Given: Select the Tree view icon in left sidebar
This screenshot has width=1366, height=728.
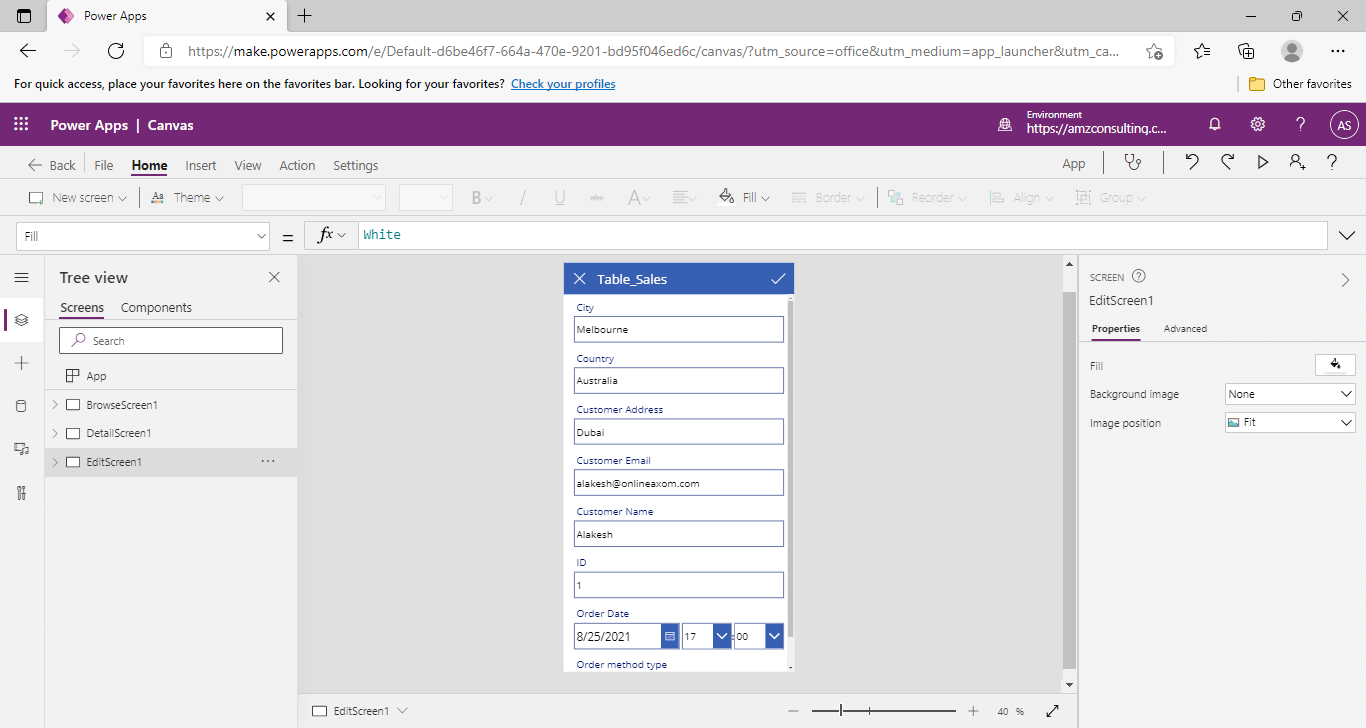Looking at the screenshot, I should pos(21,320).
